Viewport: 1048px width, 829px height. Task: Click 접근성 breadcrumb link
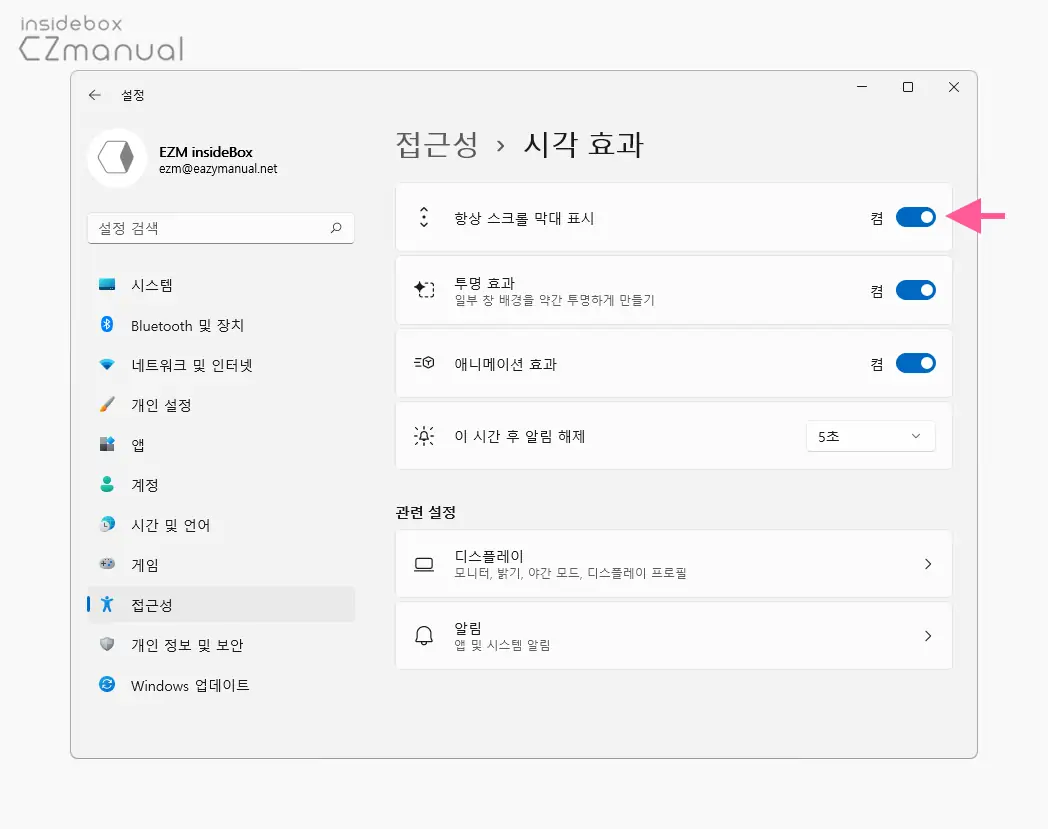[437, 144]
